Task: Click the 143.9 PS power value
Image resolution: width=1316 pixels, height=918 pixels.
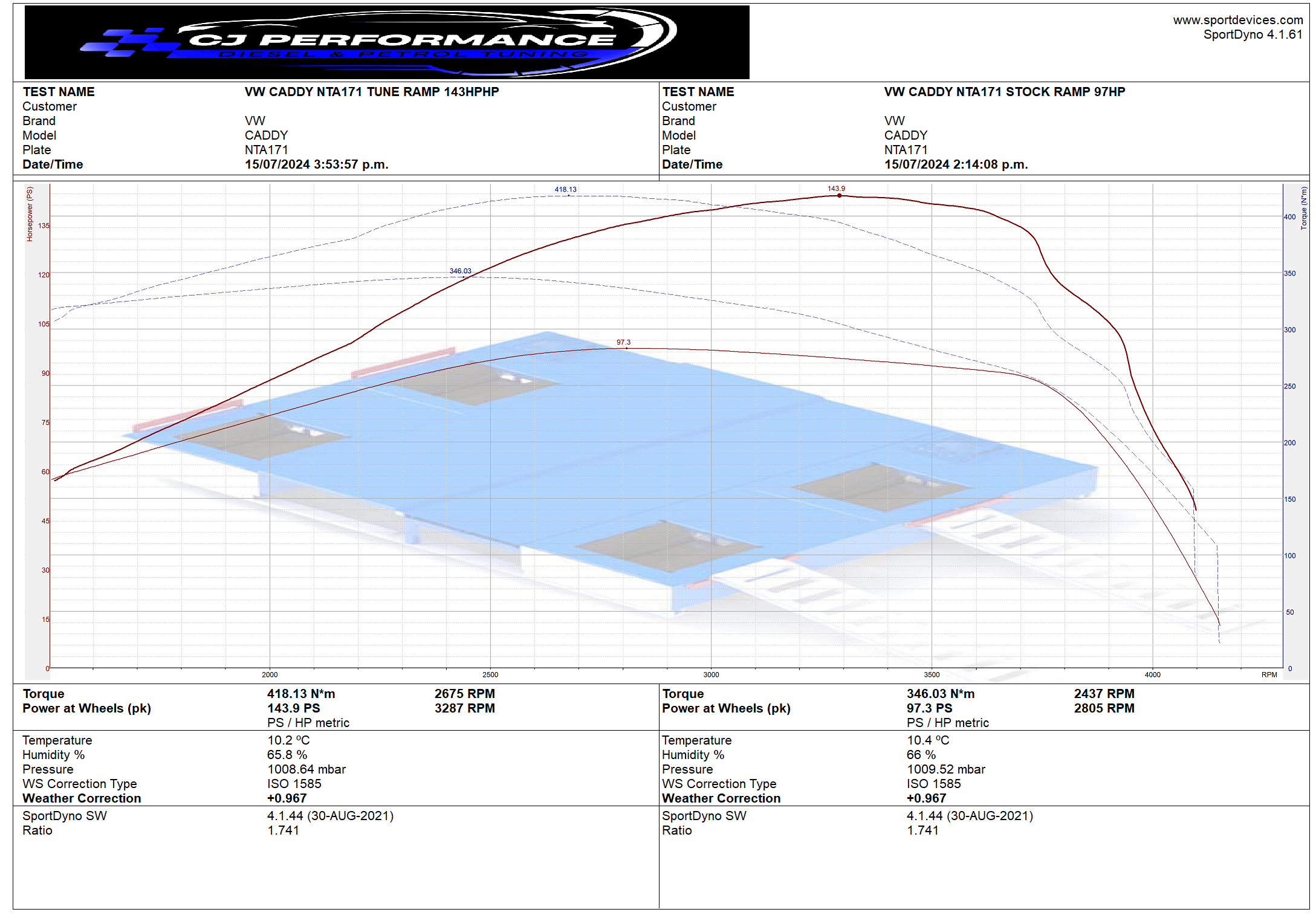Action: pos(293,708)
